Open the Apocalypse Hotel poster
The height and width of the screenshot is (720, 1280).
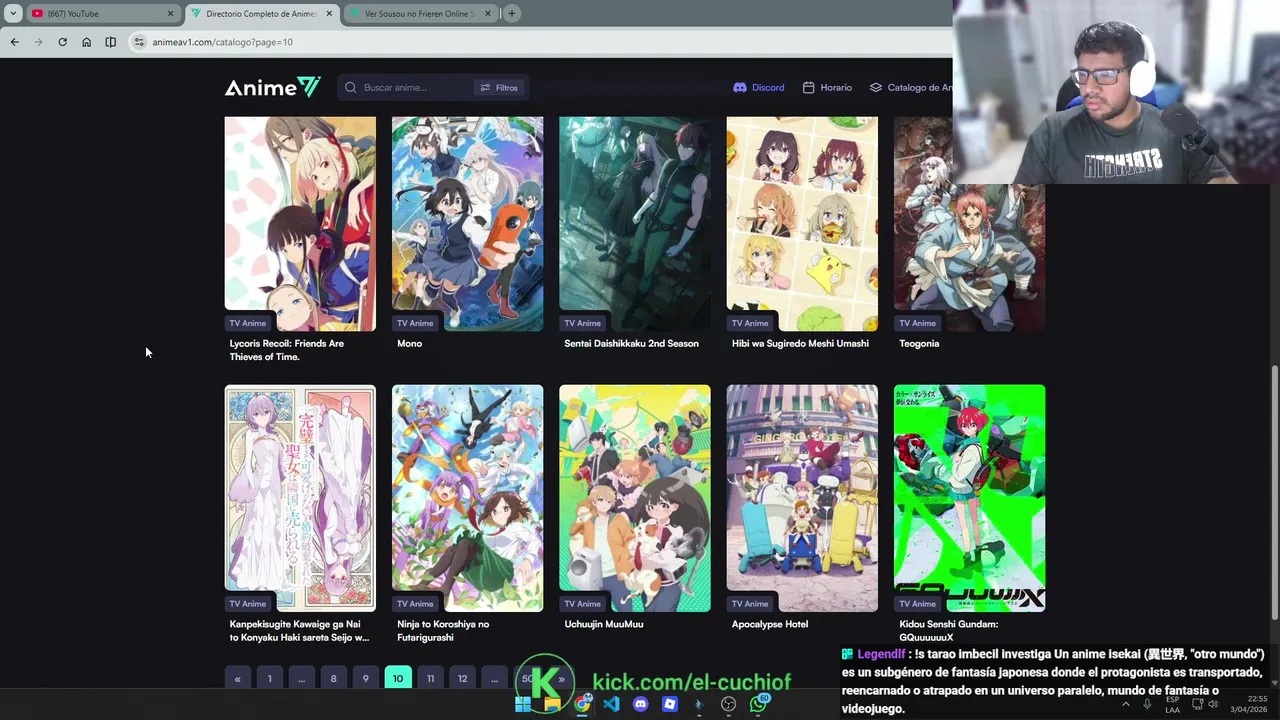tap(802, 498)
